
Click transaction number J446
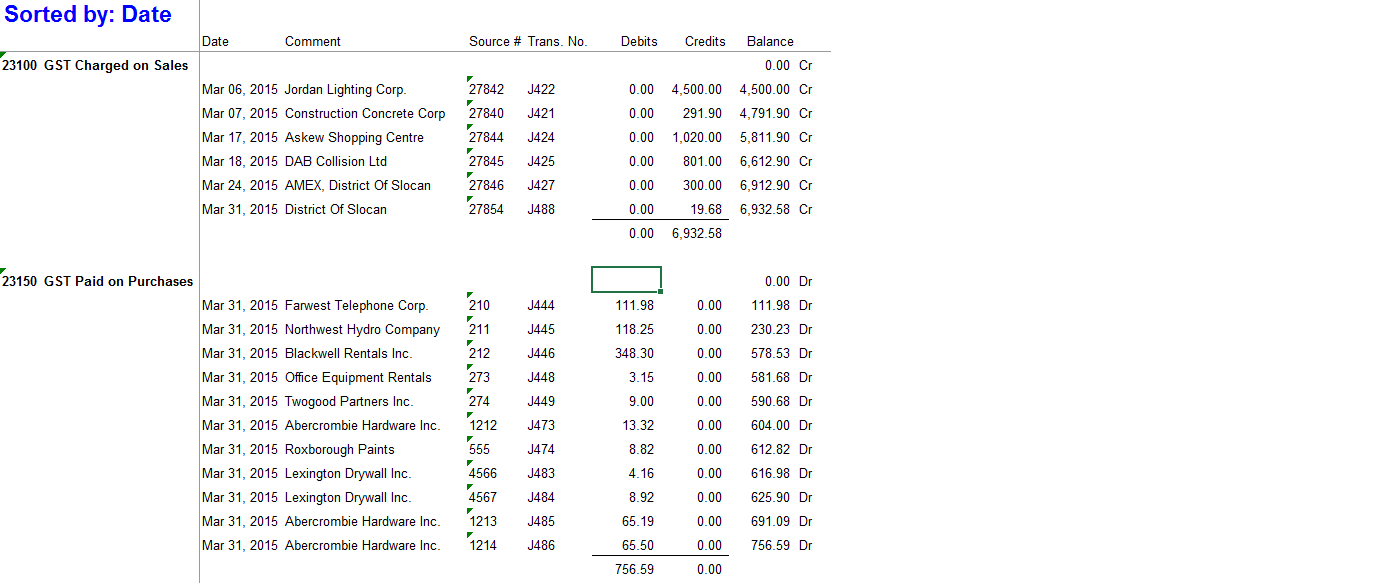pos(541,353)
